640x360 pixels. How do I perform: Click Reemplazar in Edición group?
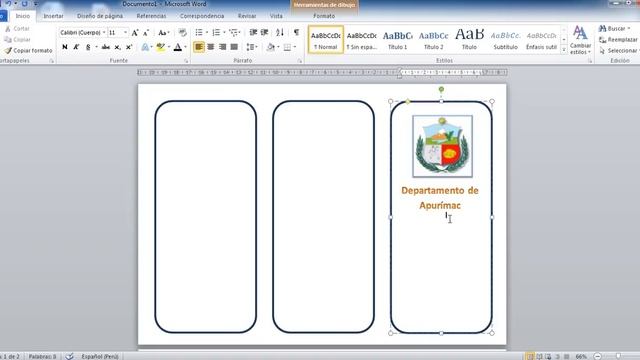pyautogui.click(x=619, y=40)
